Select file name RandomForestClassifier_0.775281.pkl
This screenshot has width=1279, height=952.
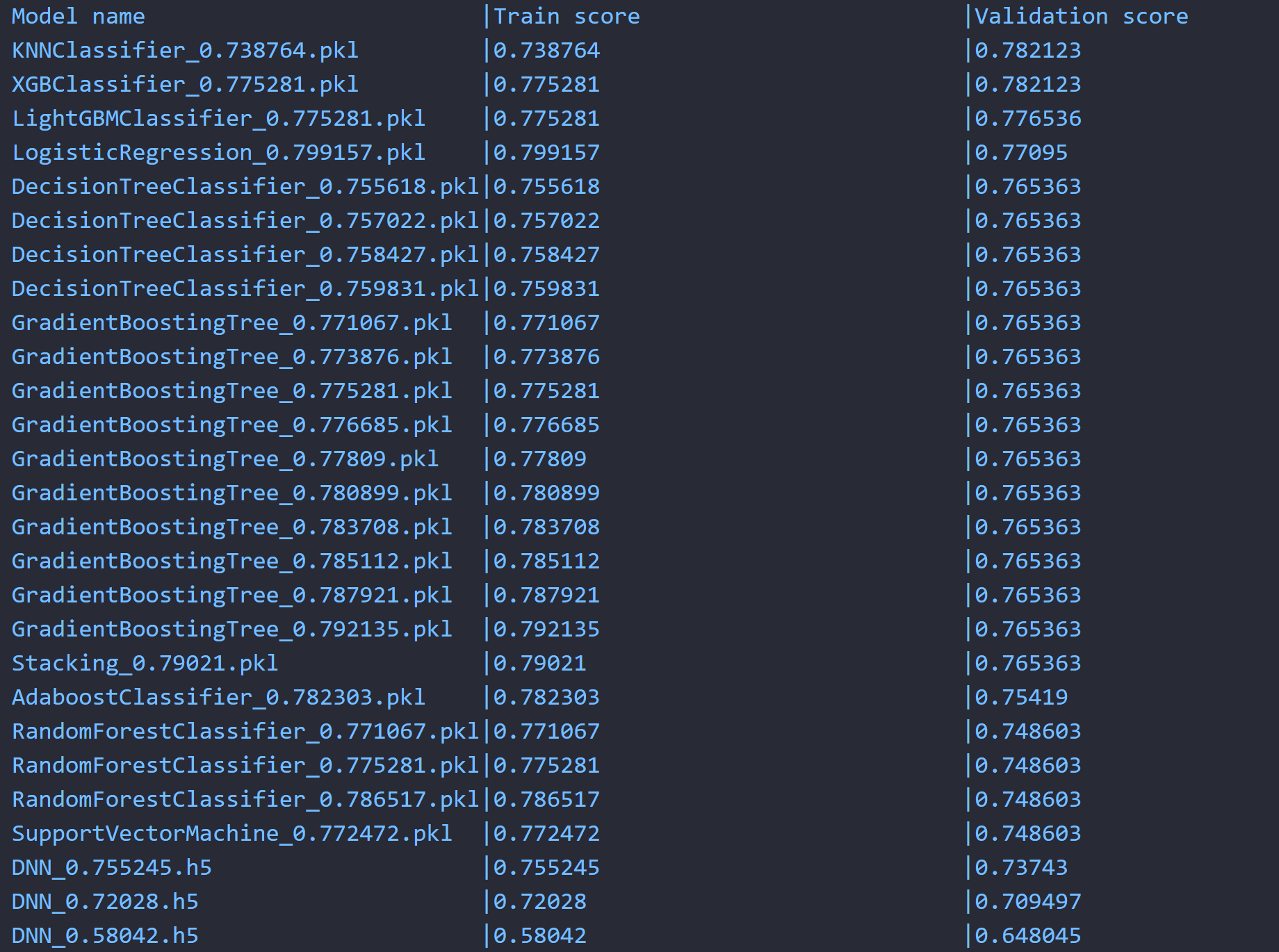pyautogui.click(x=245, y=766)
